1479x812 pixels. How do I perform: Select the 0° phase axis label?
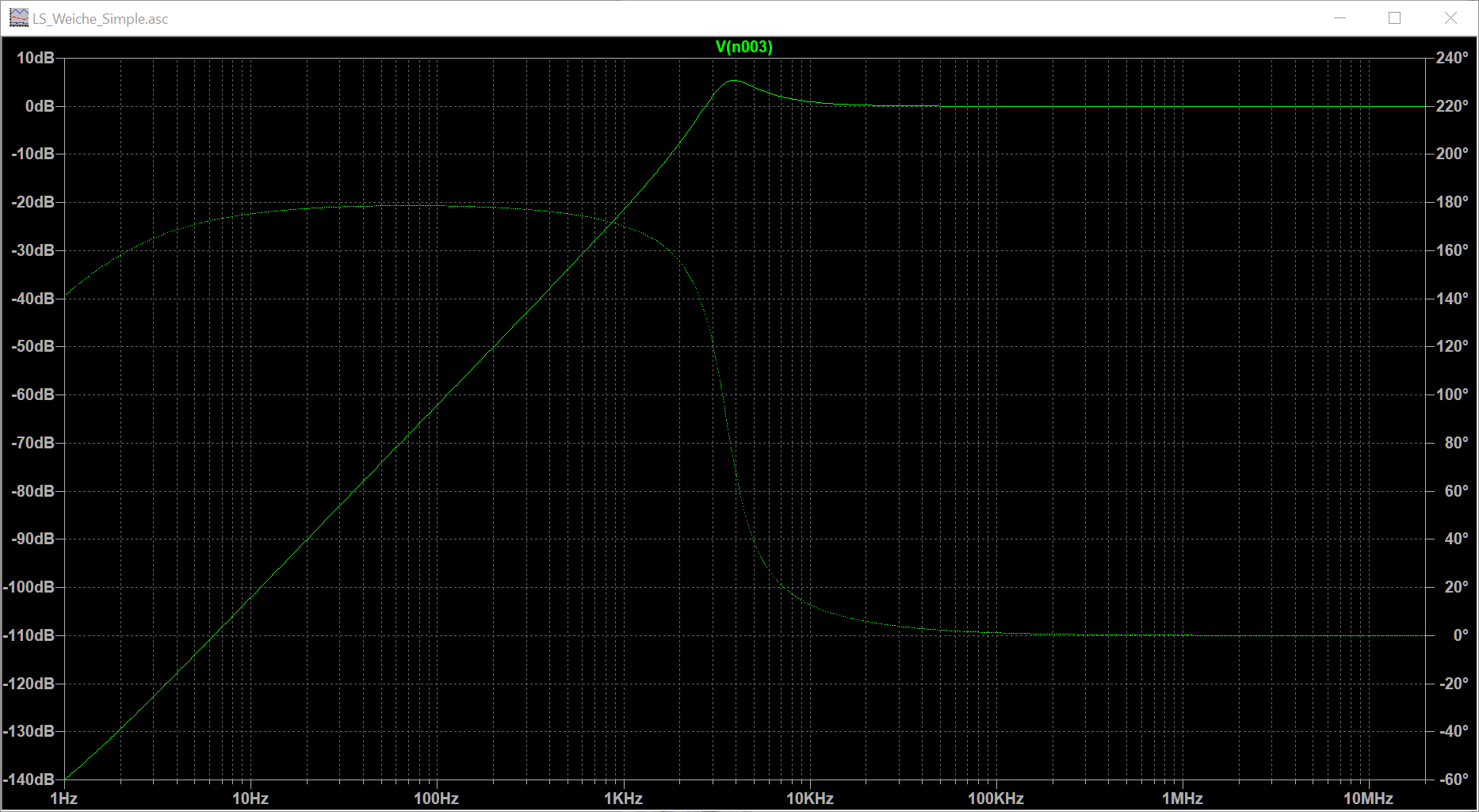coord(1461,635)
